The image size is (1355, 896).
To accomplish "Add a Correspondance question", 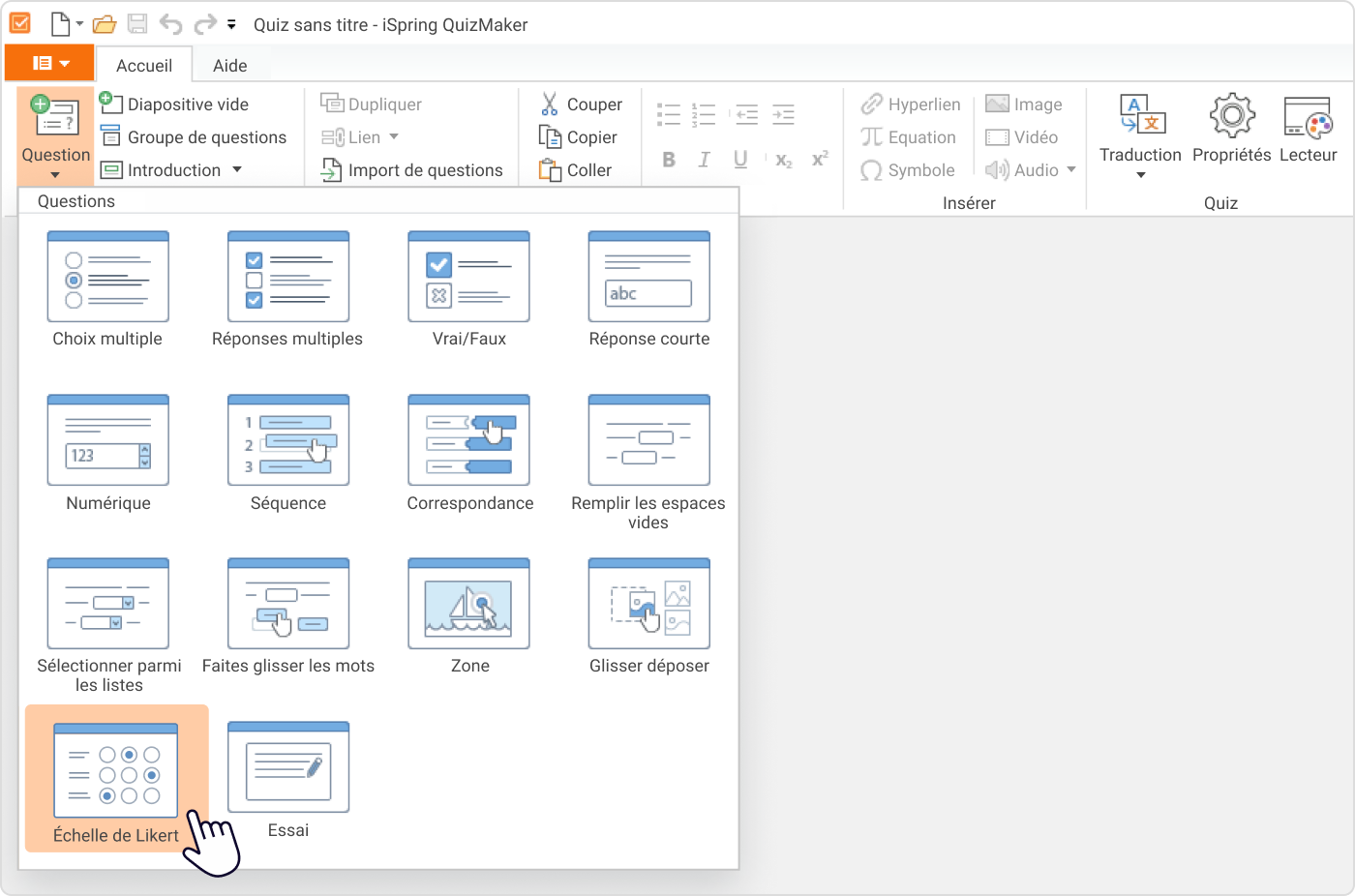I will coord(468,441).
